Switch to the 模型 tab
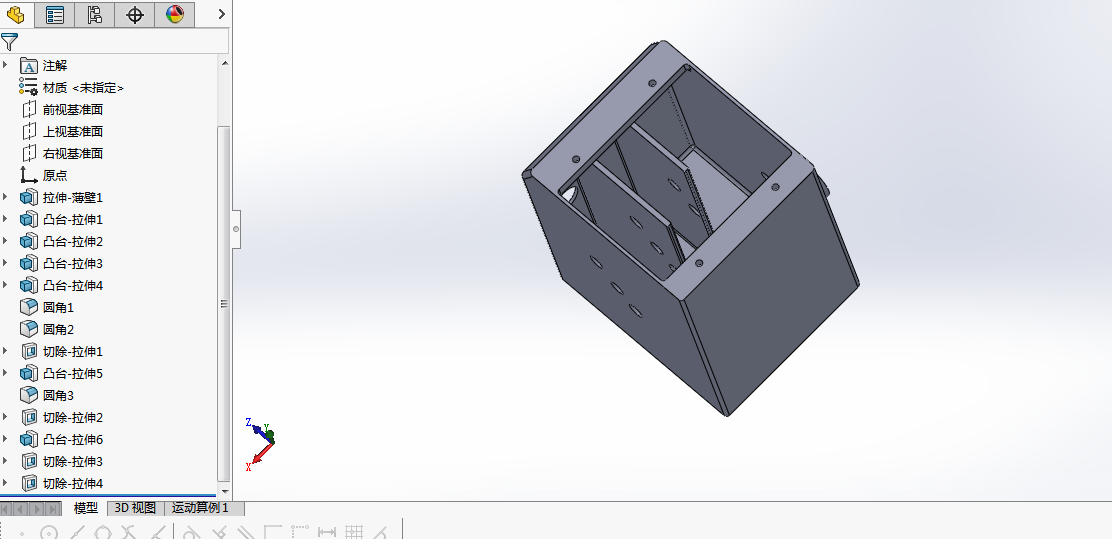 (86, 508)
